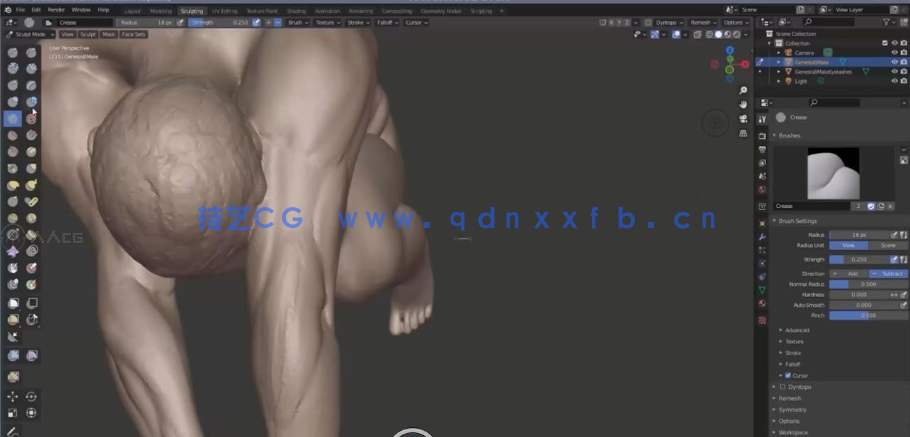The height and width of the screenshot is (437, 910).
Task: Click the Pinch slider in Brush Settings
Action: click(868, 316)
